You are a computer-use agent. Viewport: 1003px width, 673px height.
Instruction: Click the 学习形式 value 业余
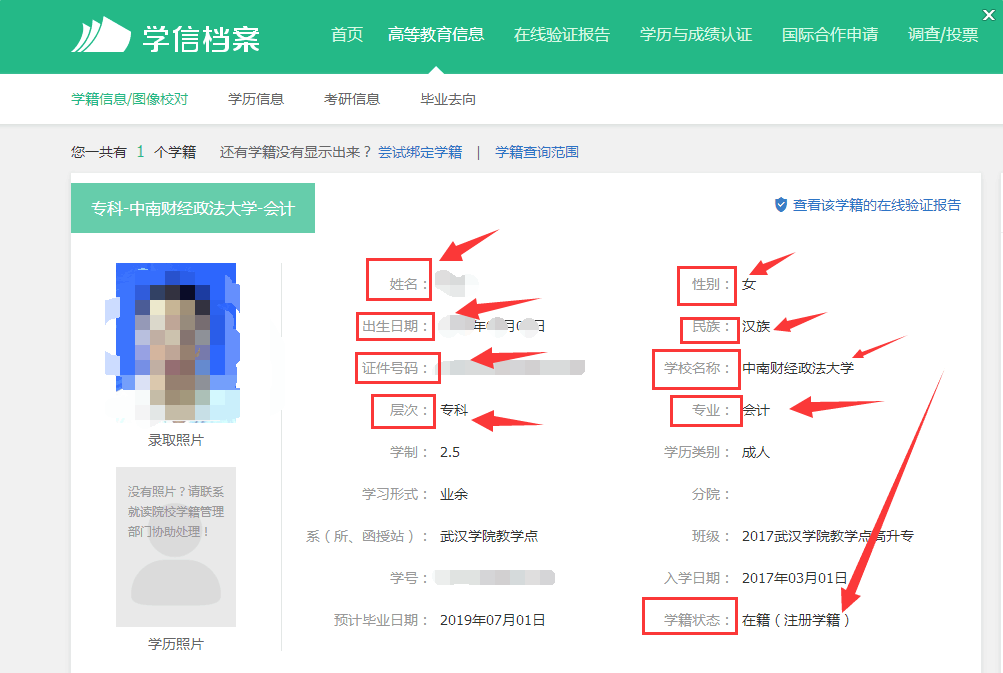point(454,495)
